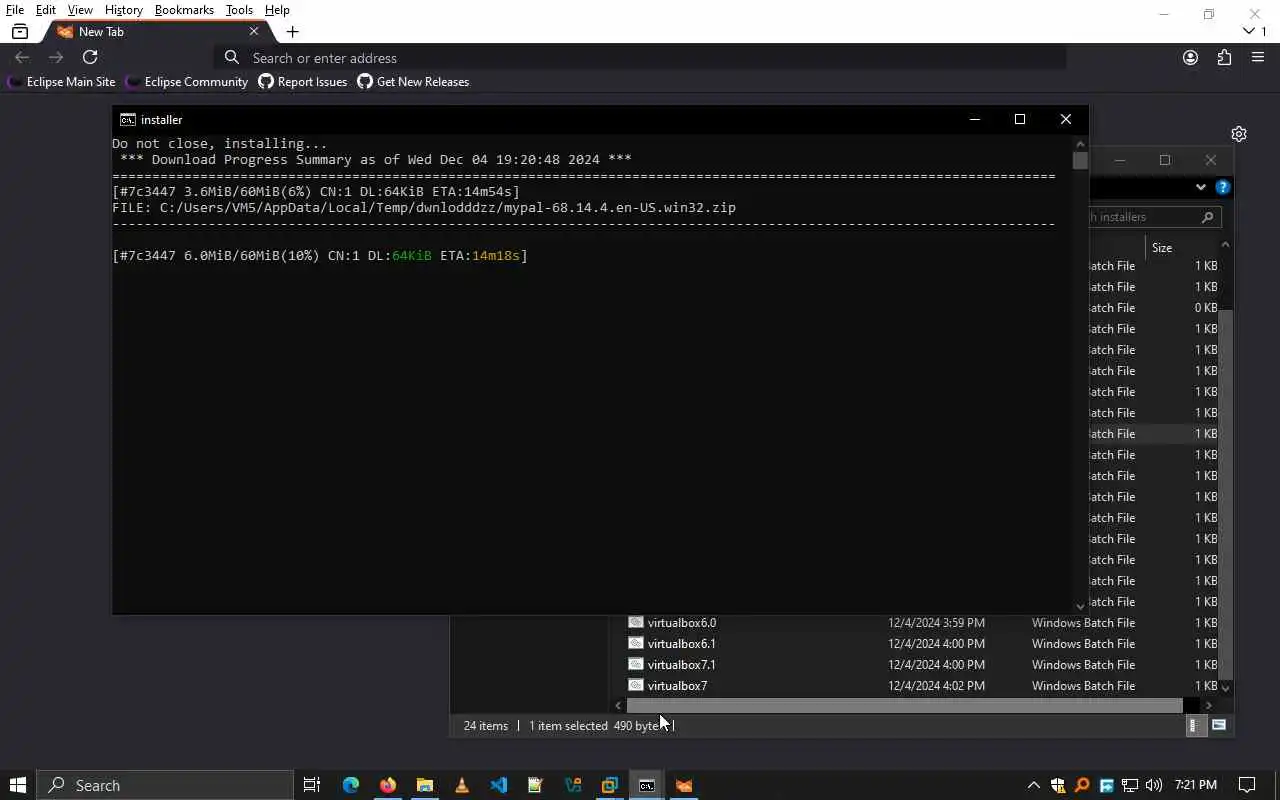
Task: Click File Explorer vertical scroll down arrow
Action: pyautogui.click(x=1226, y=688)
